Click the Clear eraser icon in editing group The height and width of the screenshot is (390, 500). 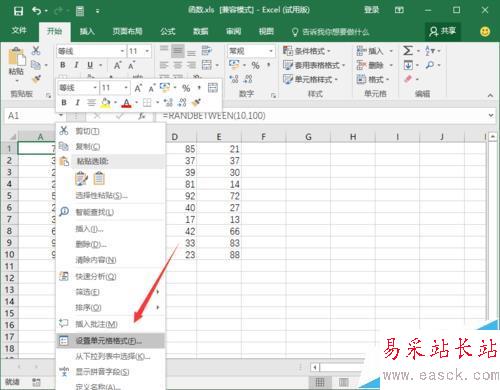408,79
